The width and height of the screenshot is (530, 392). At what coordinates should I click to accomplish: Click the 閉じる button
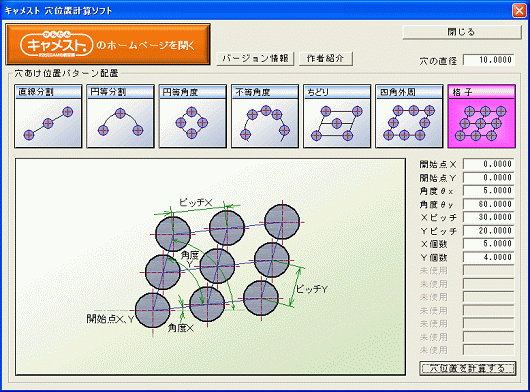pyautogui.click(x=462, y=32)
